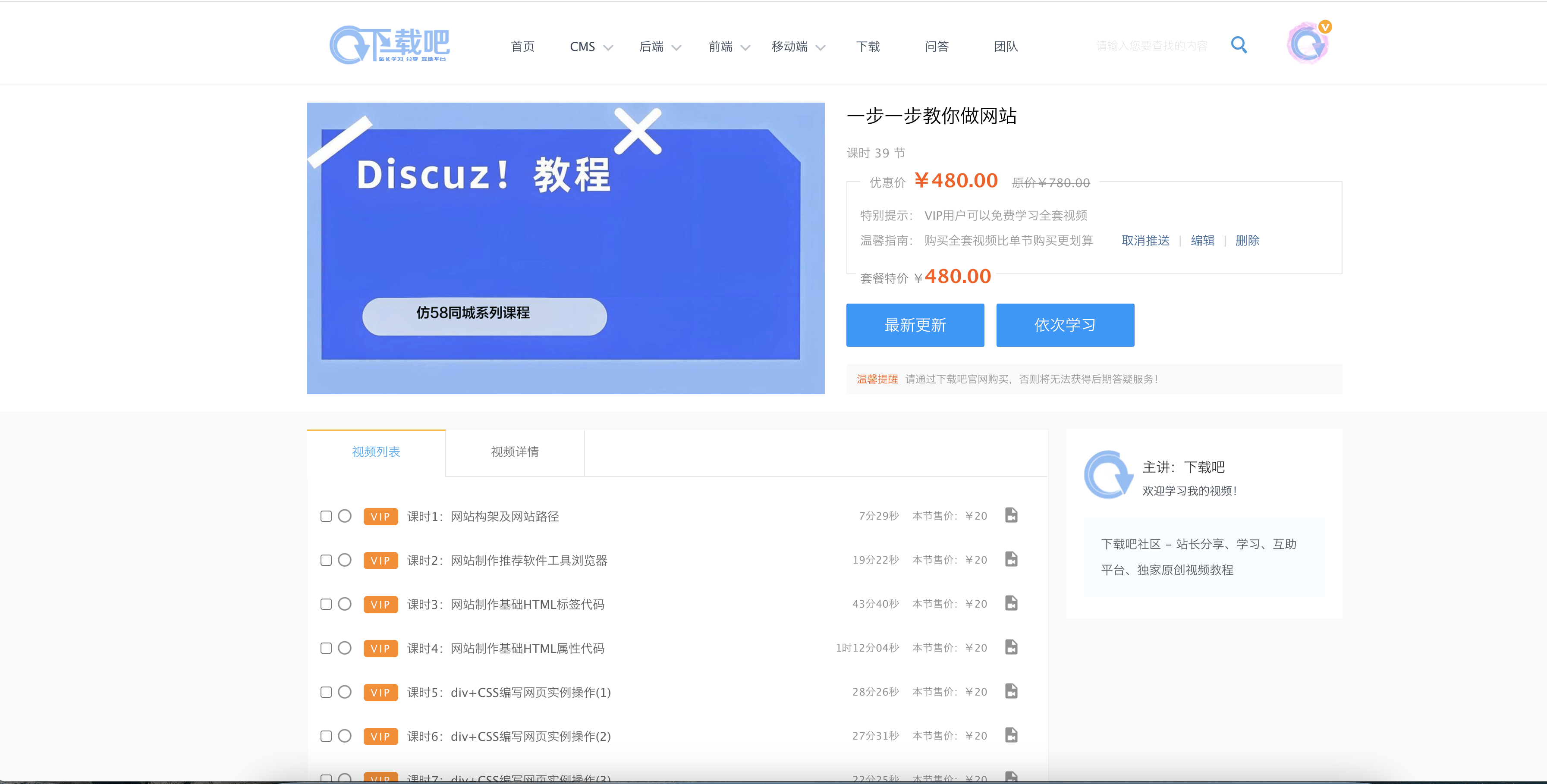1547x784 pixels.
Task: Click the file icon beside 课时6
Action: coord(1012,735)
